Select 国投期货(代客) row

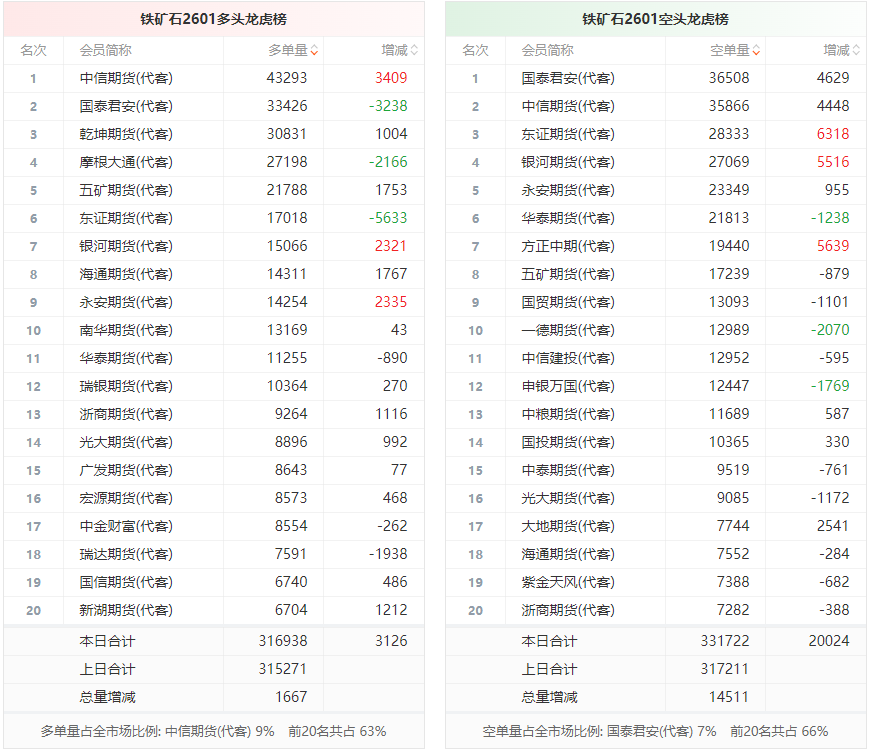click(655, 443)
